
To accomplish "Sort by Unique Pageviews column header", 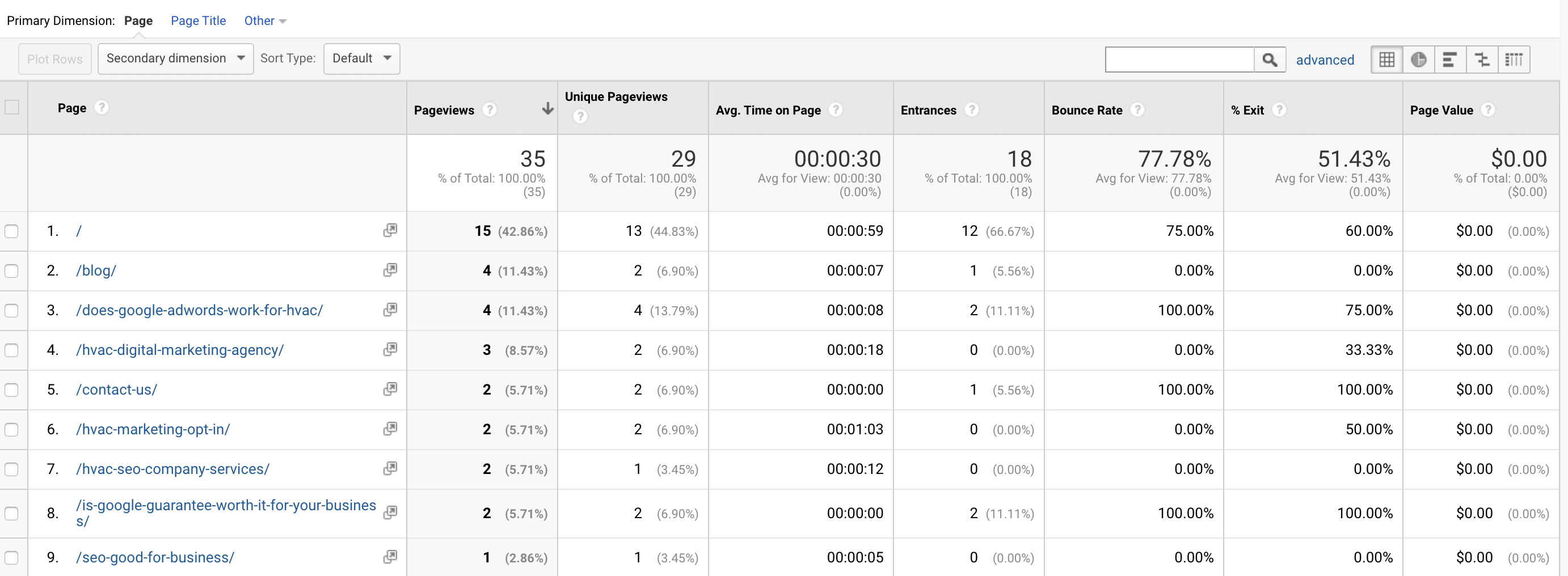I will (x=616, y=97).
